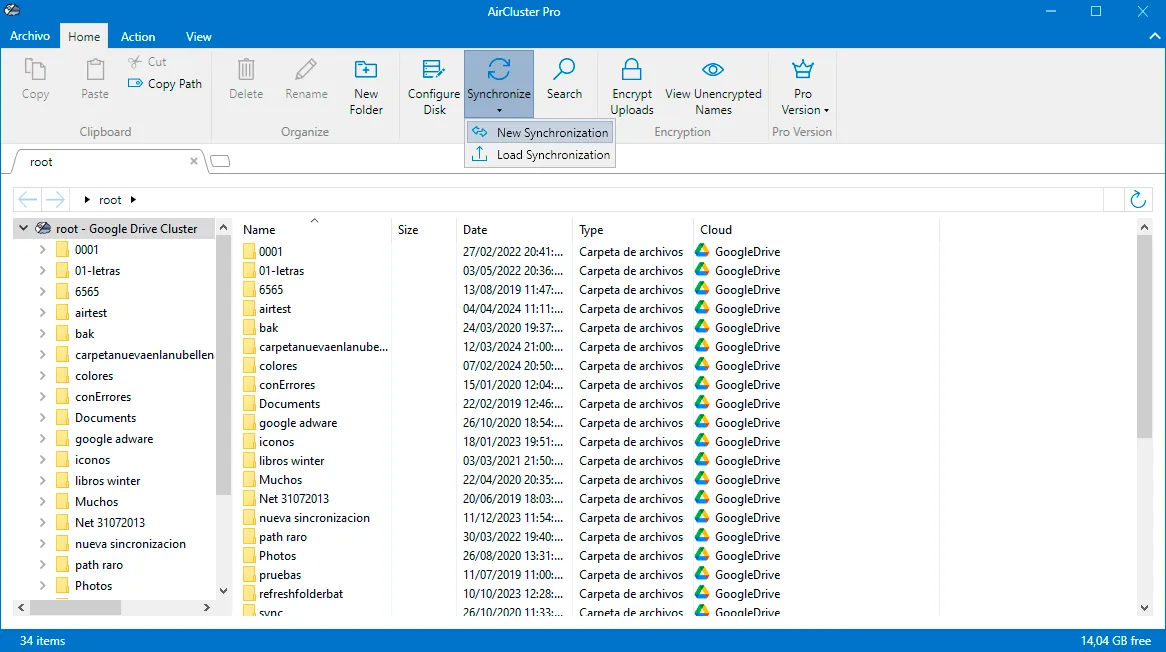Collapse root - Google Drive Cluster node

tap(24, 228)
